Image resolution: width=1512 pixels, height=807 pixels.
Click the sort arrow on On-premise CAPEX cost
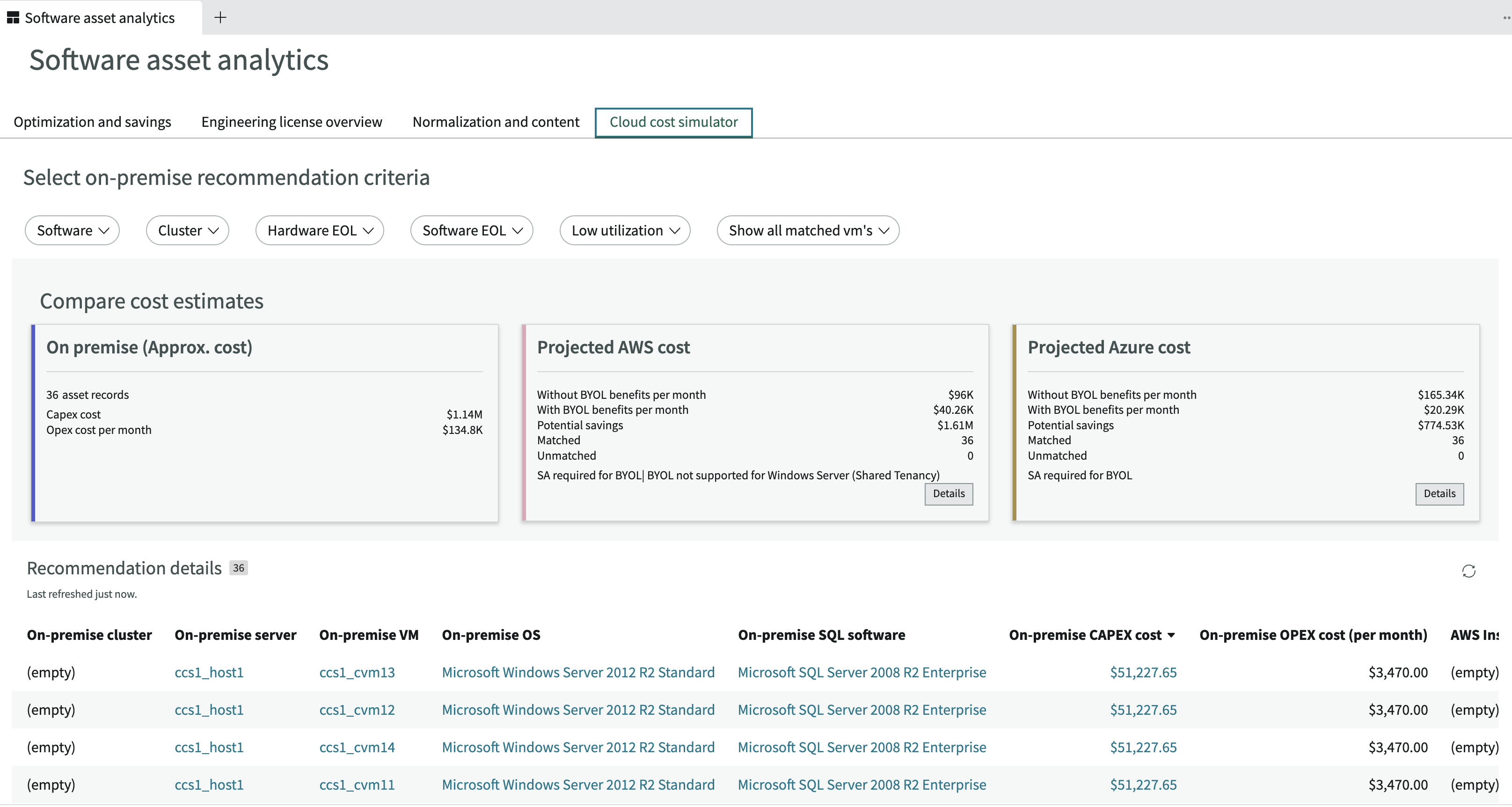click(1171, 635)
